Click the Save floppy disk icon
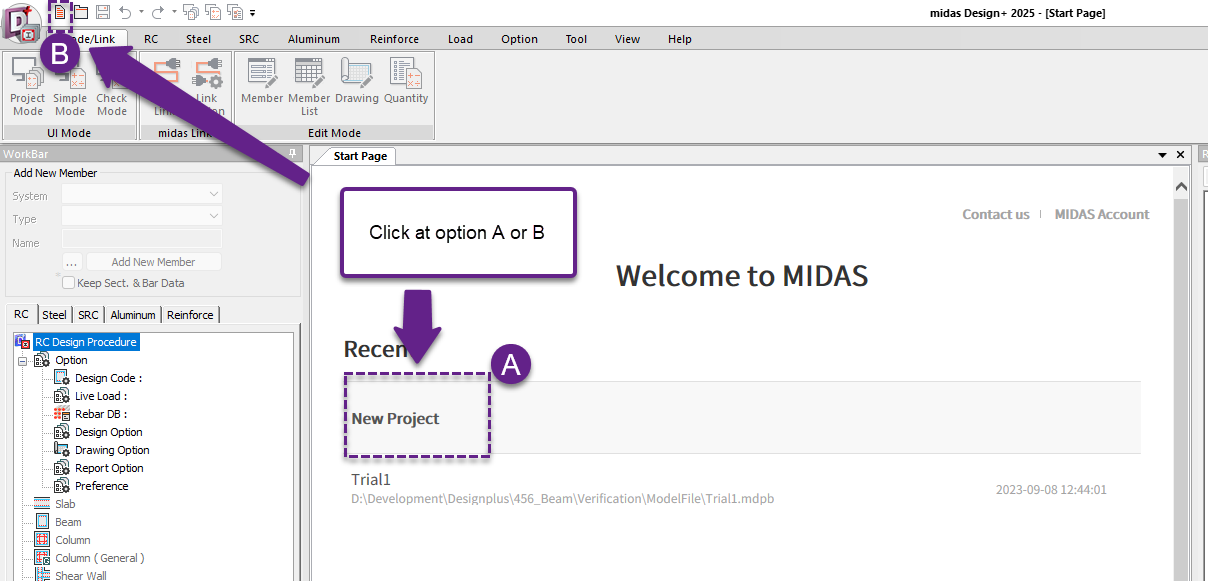 click(x=102, y=12)
